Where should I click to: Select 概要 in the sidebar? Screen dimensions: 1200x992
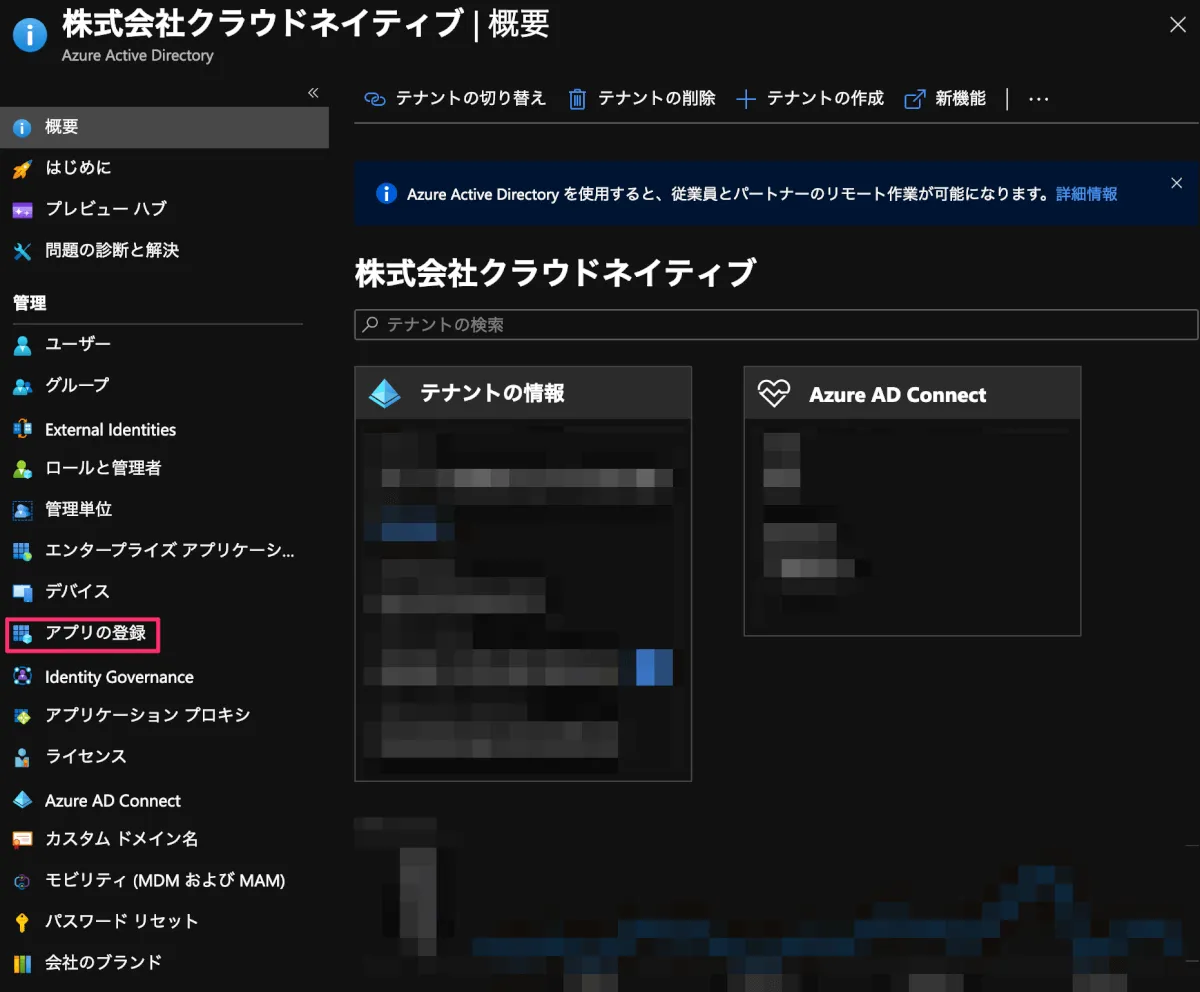tap(164, 127)
